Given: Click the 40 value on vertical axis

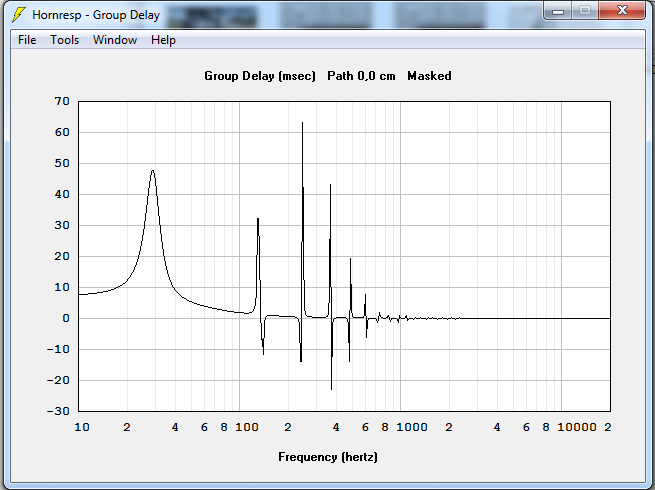Looking at the screenshot, I should [x=62, y=194].
